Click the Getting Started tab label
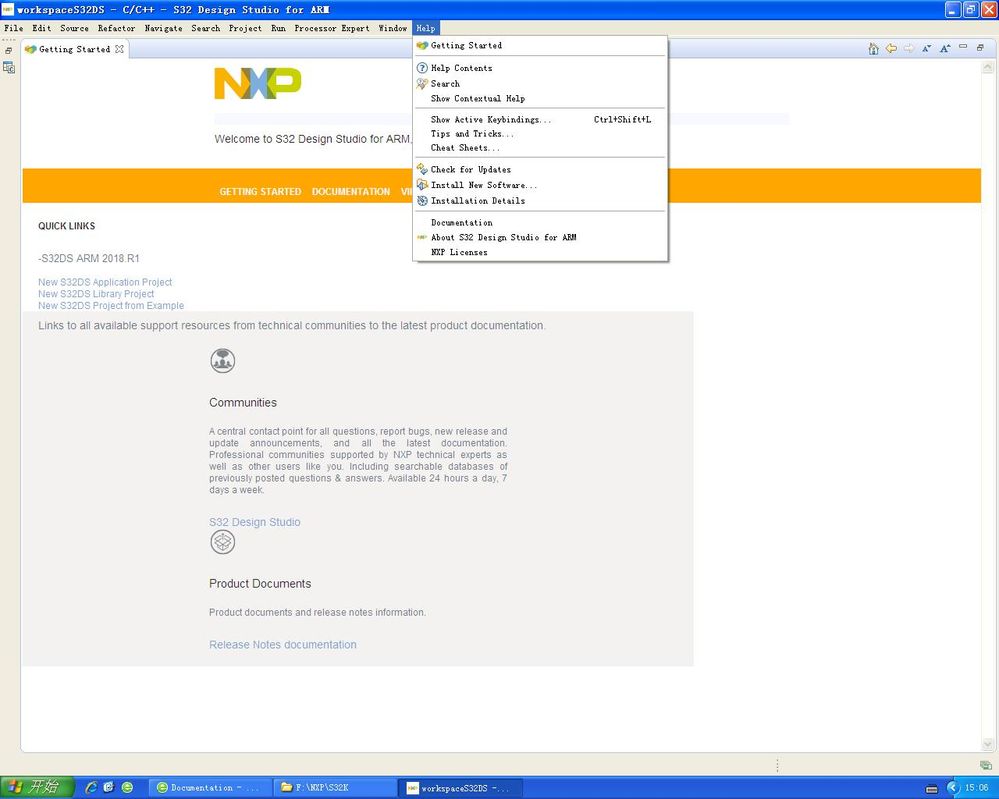 pyautogui.click(x=74, y=49)
